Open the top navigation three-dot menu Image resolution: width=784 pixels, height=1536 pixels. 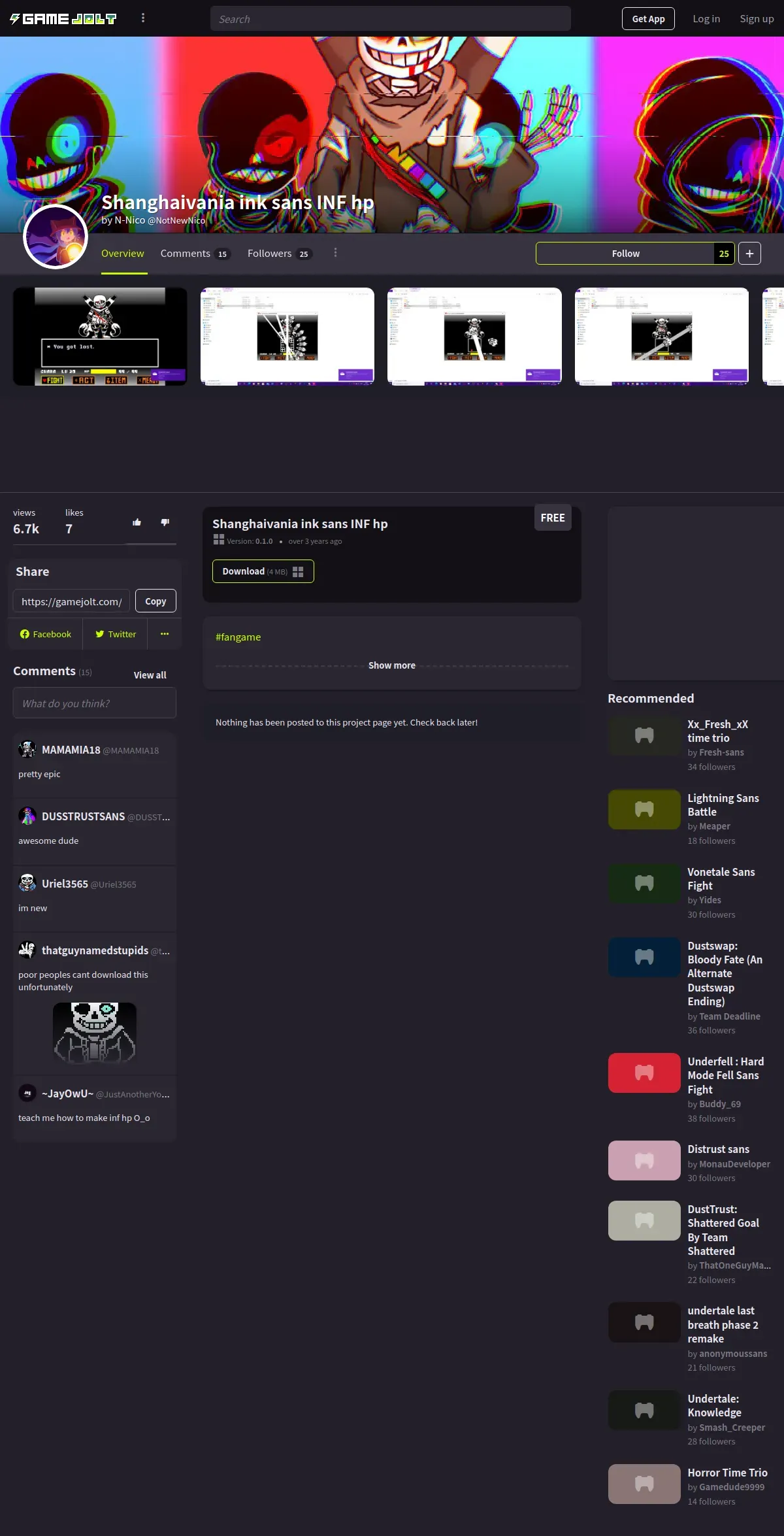tap(143, 18)
